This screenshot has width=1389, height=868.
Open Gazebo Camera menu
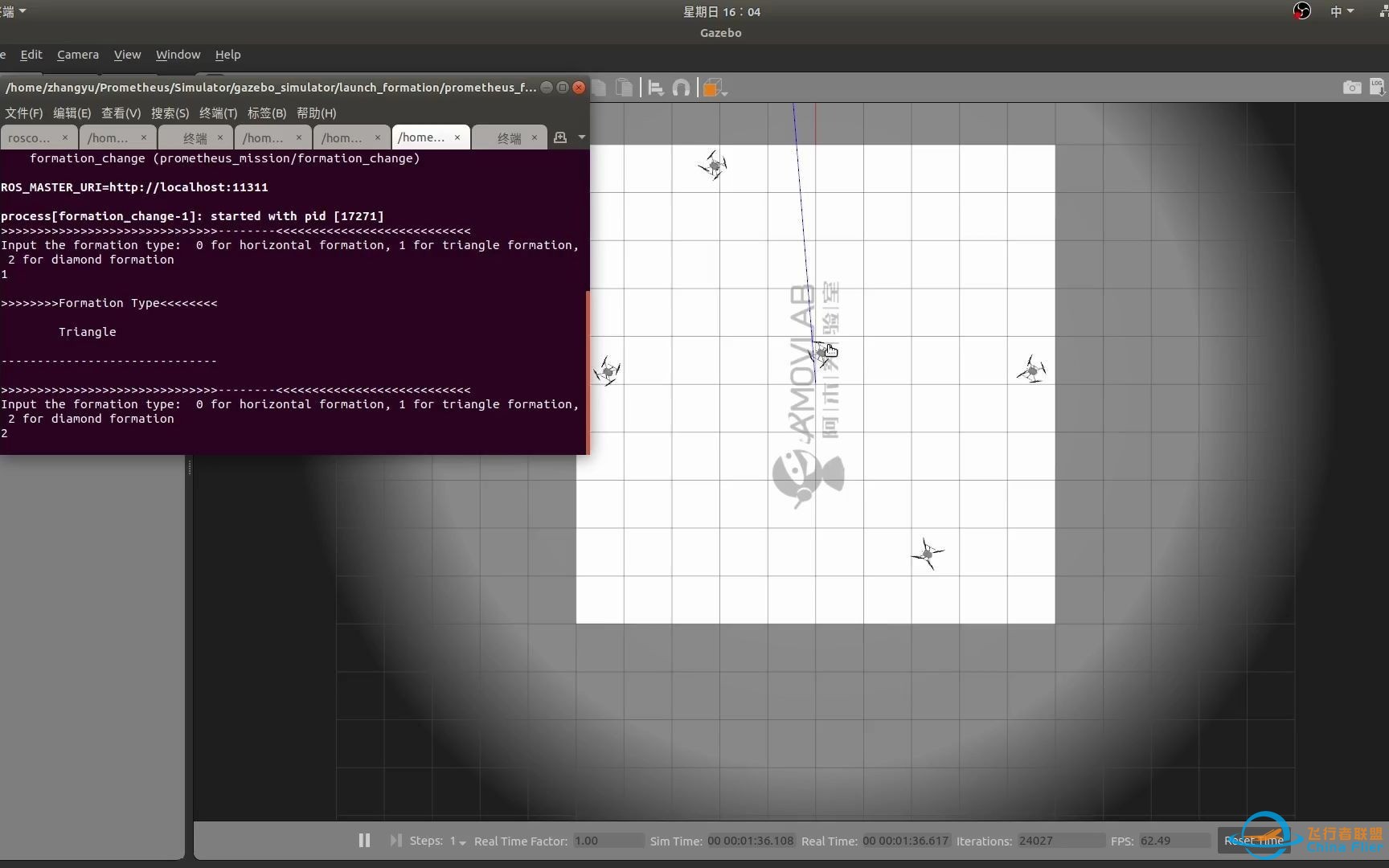click(x=78, y=55)
